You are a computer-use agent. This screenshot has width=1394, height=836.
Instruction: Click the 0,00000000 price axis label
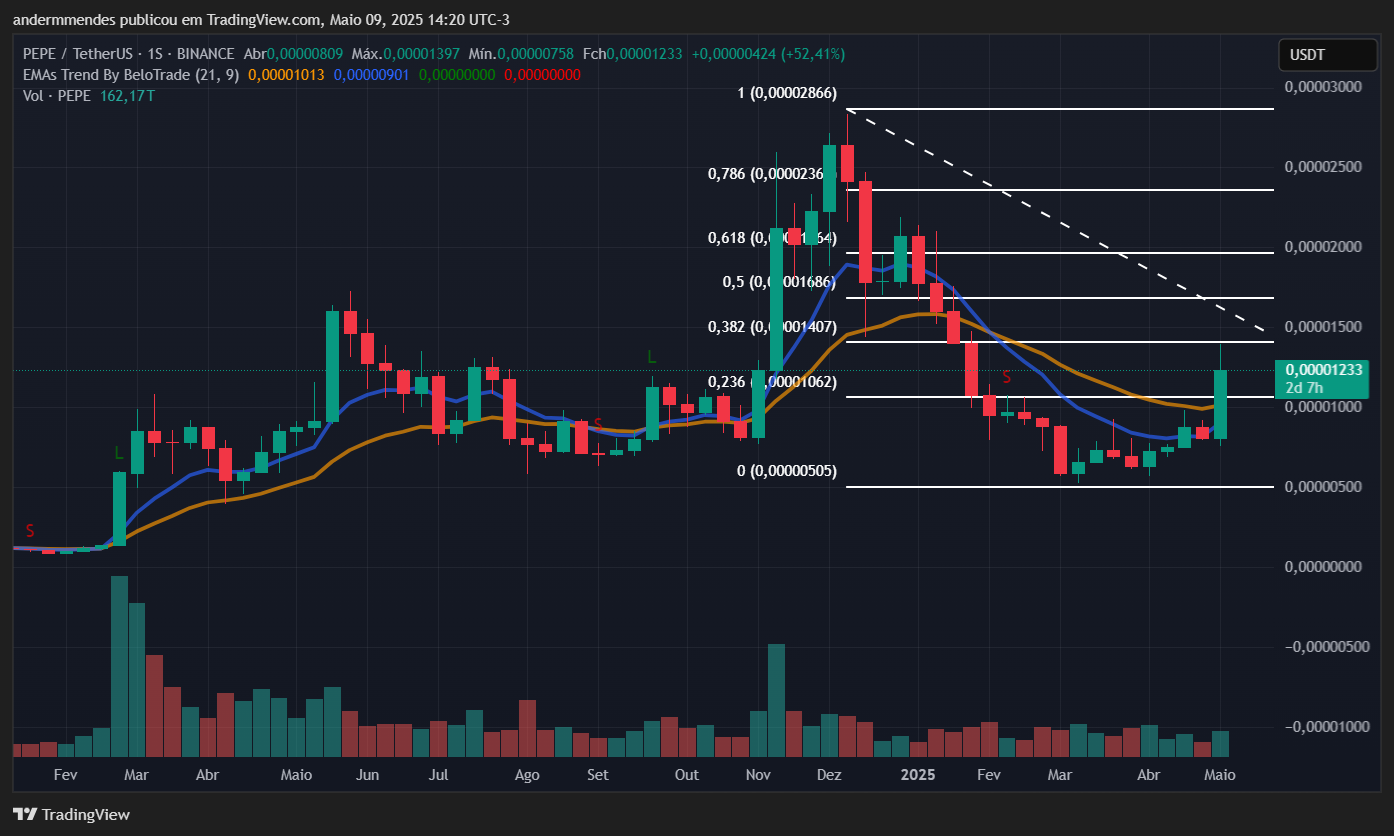click(1325, 567)
